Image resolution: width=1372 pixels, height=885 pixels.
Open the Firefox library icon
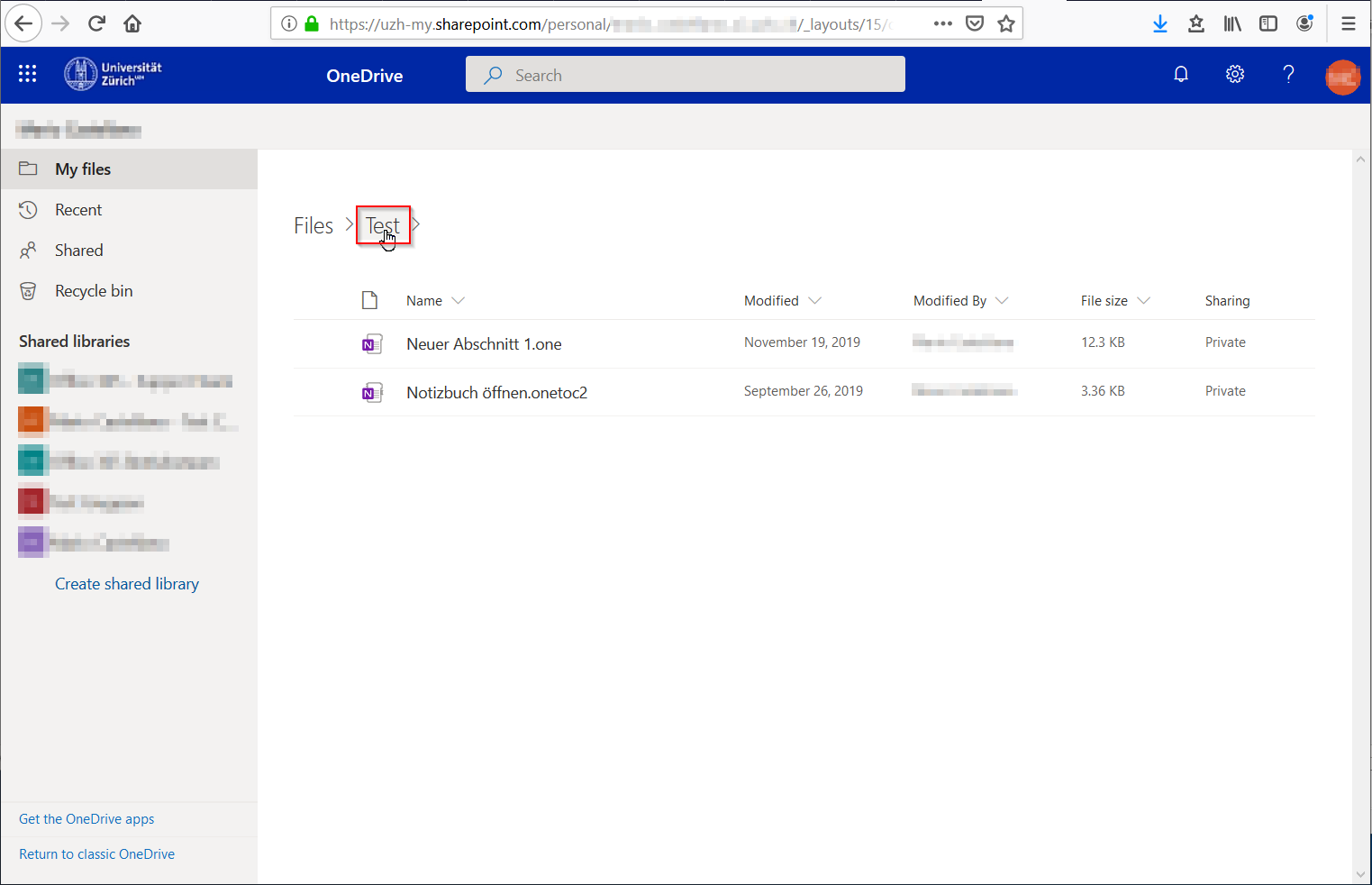tap(1232, 23)
